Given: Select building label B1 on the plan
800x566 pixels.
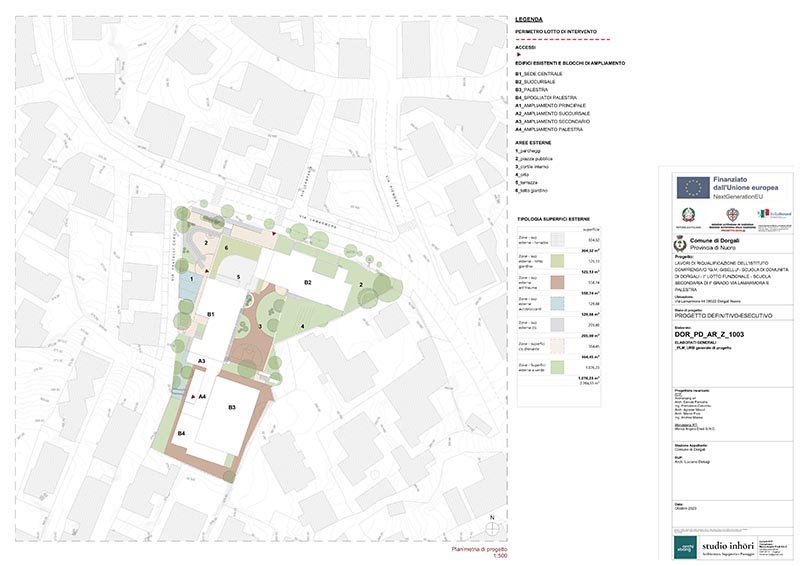Looking at the screenshot, I should [x=211, y=315].
